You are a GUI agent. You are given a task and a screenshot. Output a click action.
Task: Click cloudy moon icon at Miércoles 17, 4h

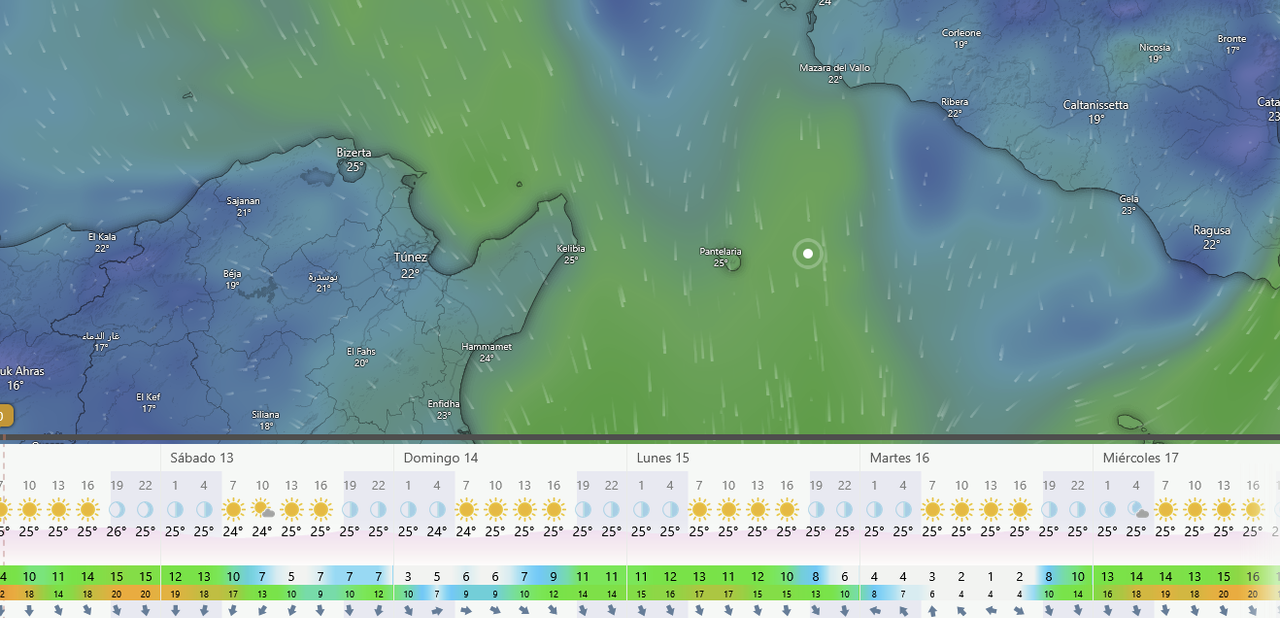pyautogui.click(x=1137, y=509)
